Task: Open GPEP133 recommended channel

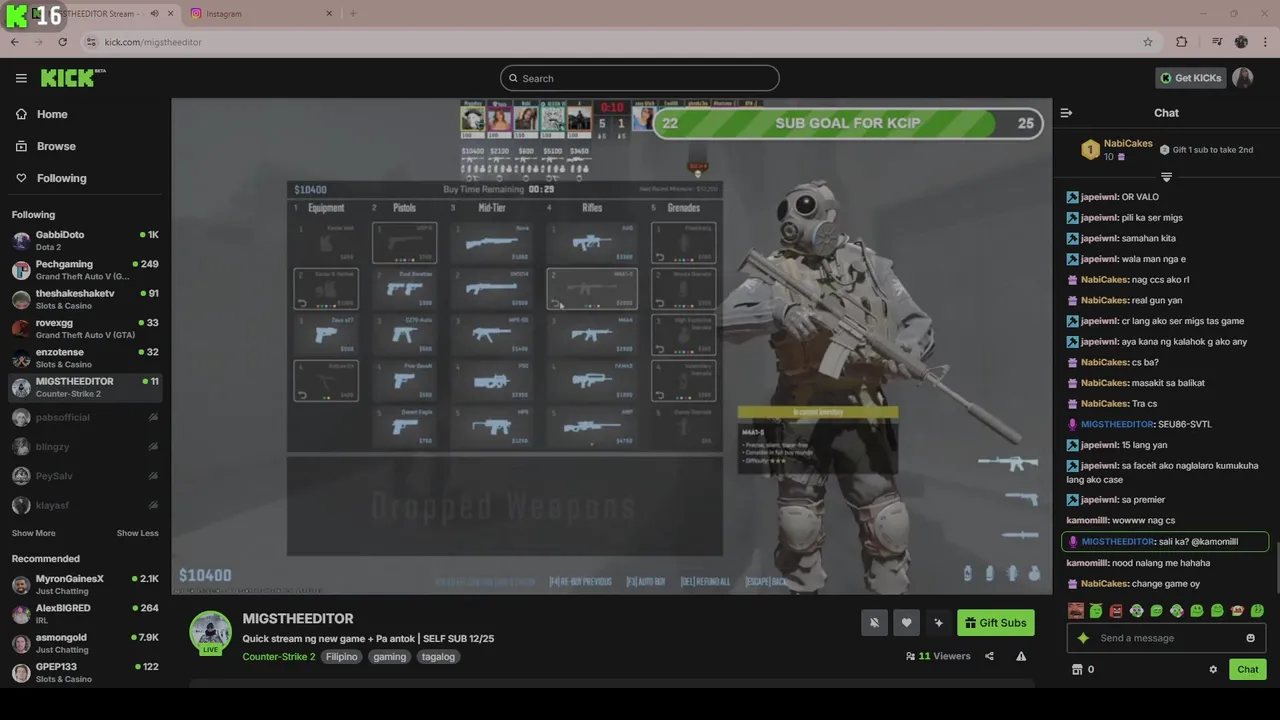Action: [x=85, y=673]
